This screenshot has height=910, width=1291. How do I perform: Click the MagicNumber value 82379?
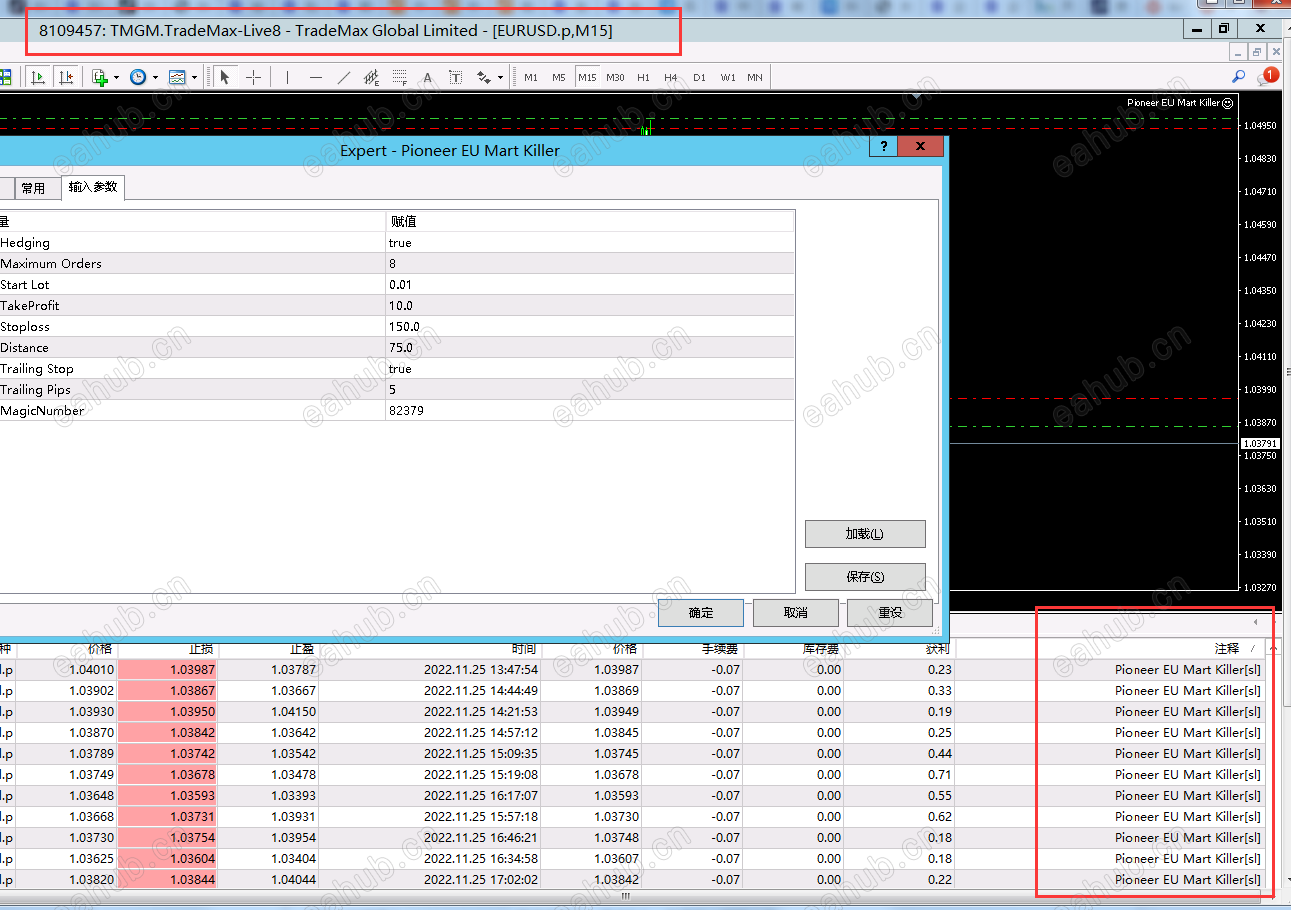point(590,411)
